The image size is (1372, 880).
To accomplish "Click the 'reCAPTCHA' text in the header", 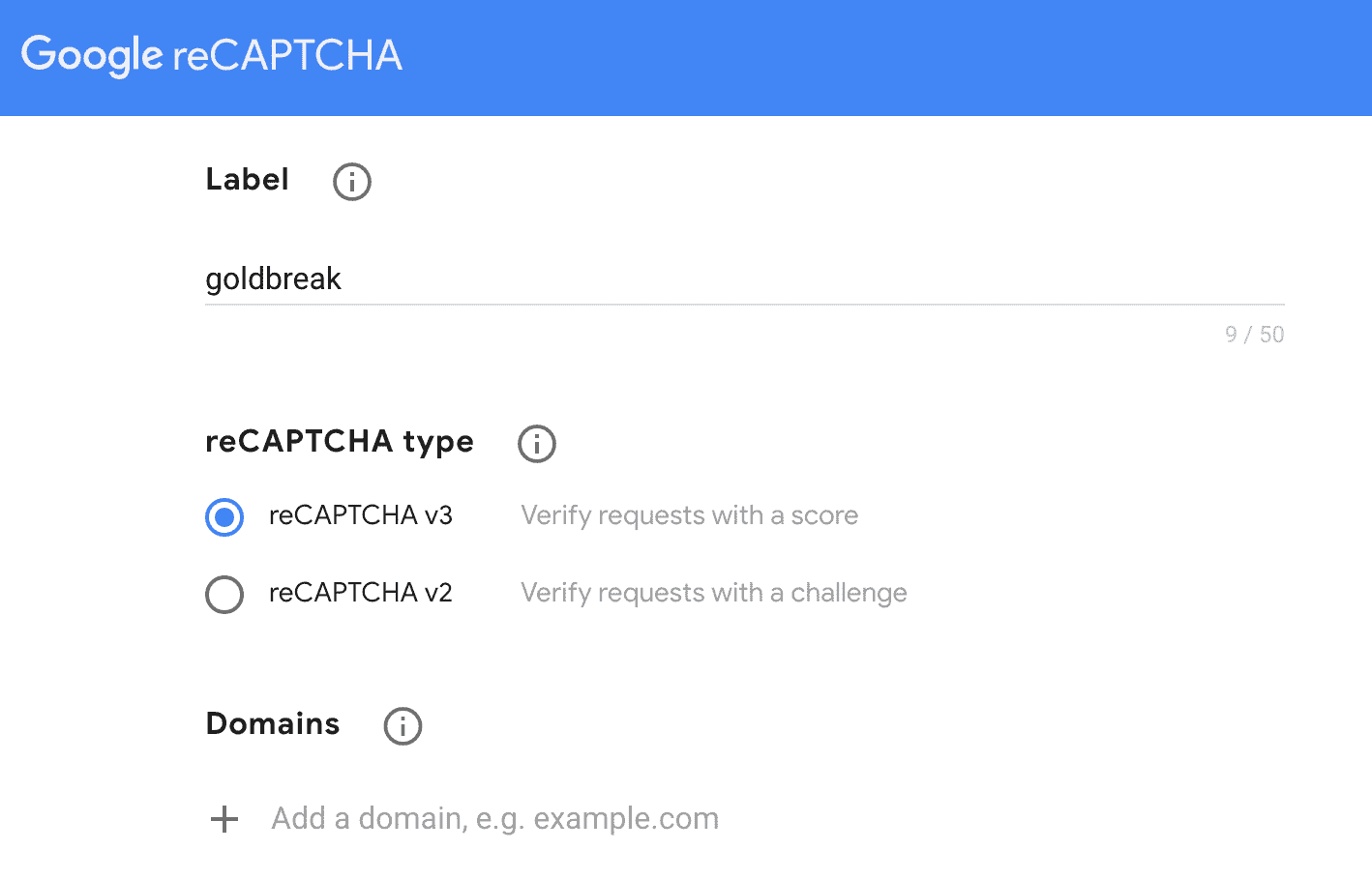I will [287, 56].
